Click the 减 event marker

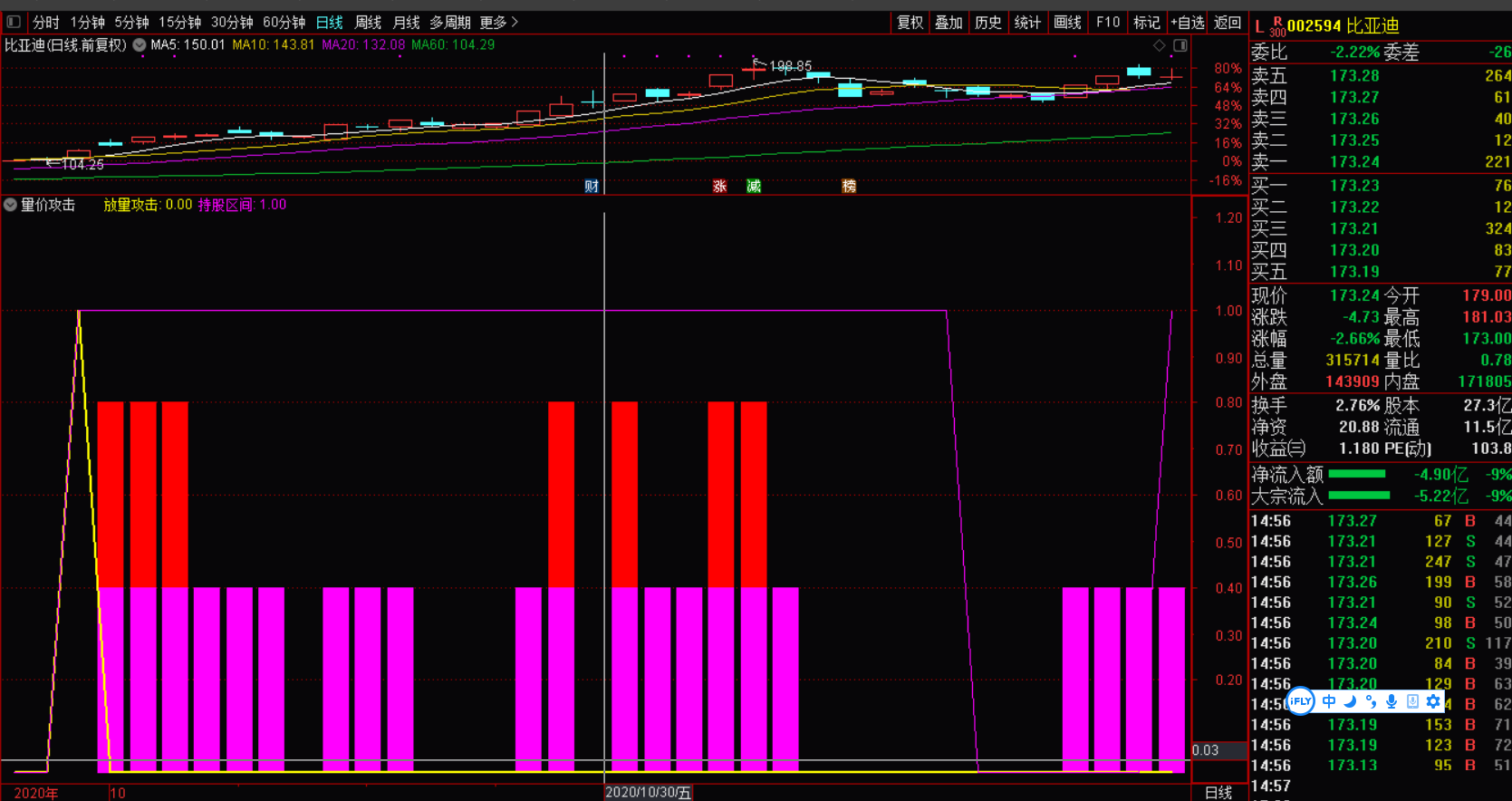(x=754, y=186)
